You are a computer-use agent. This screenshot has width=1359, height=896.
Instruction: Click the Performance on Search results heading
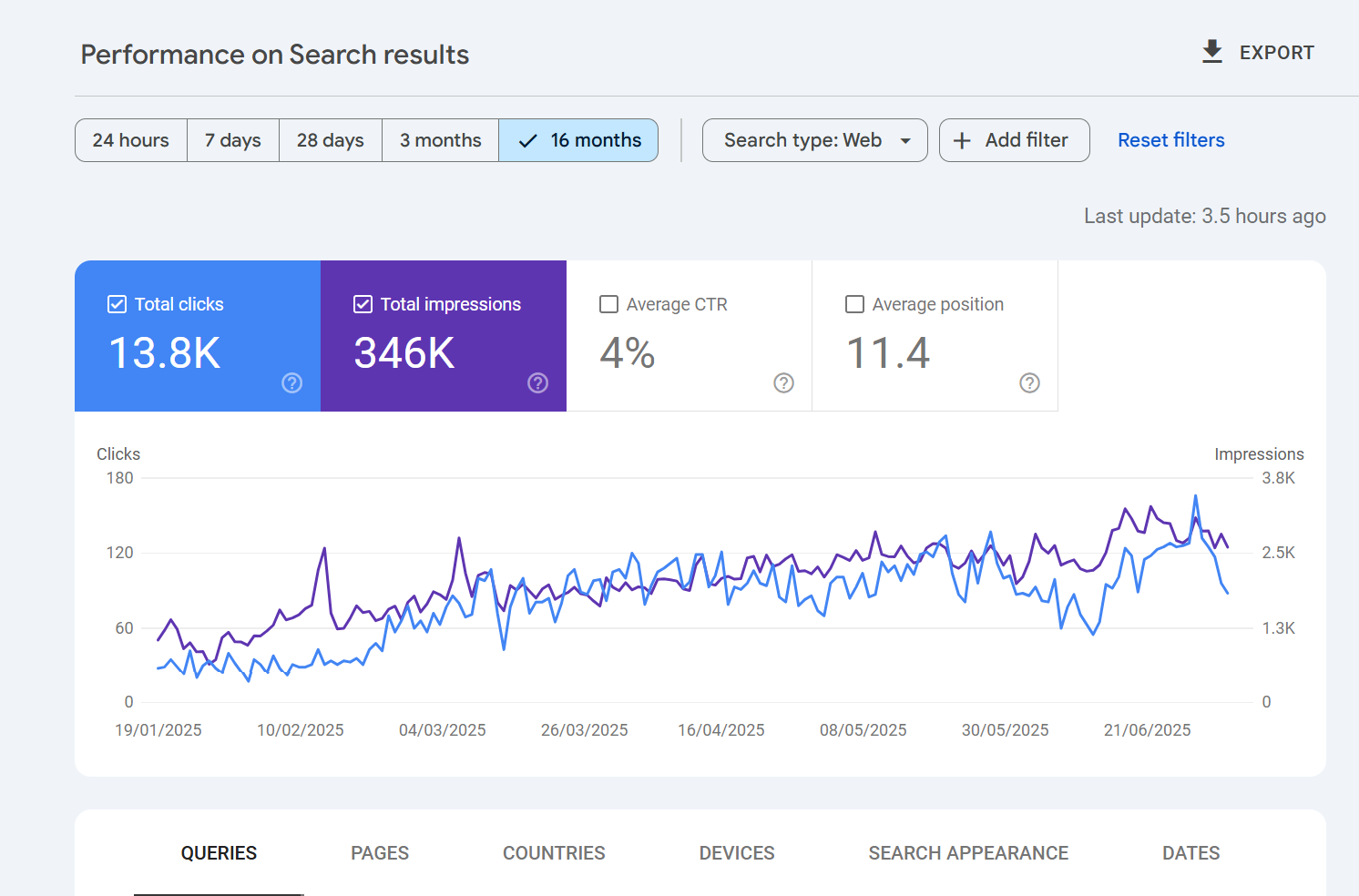pyautogui.click(x=275, y=55)
